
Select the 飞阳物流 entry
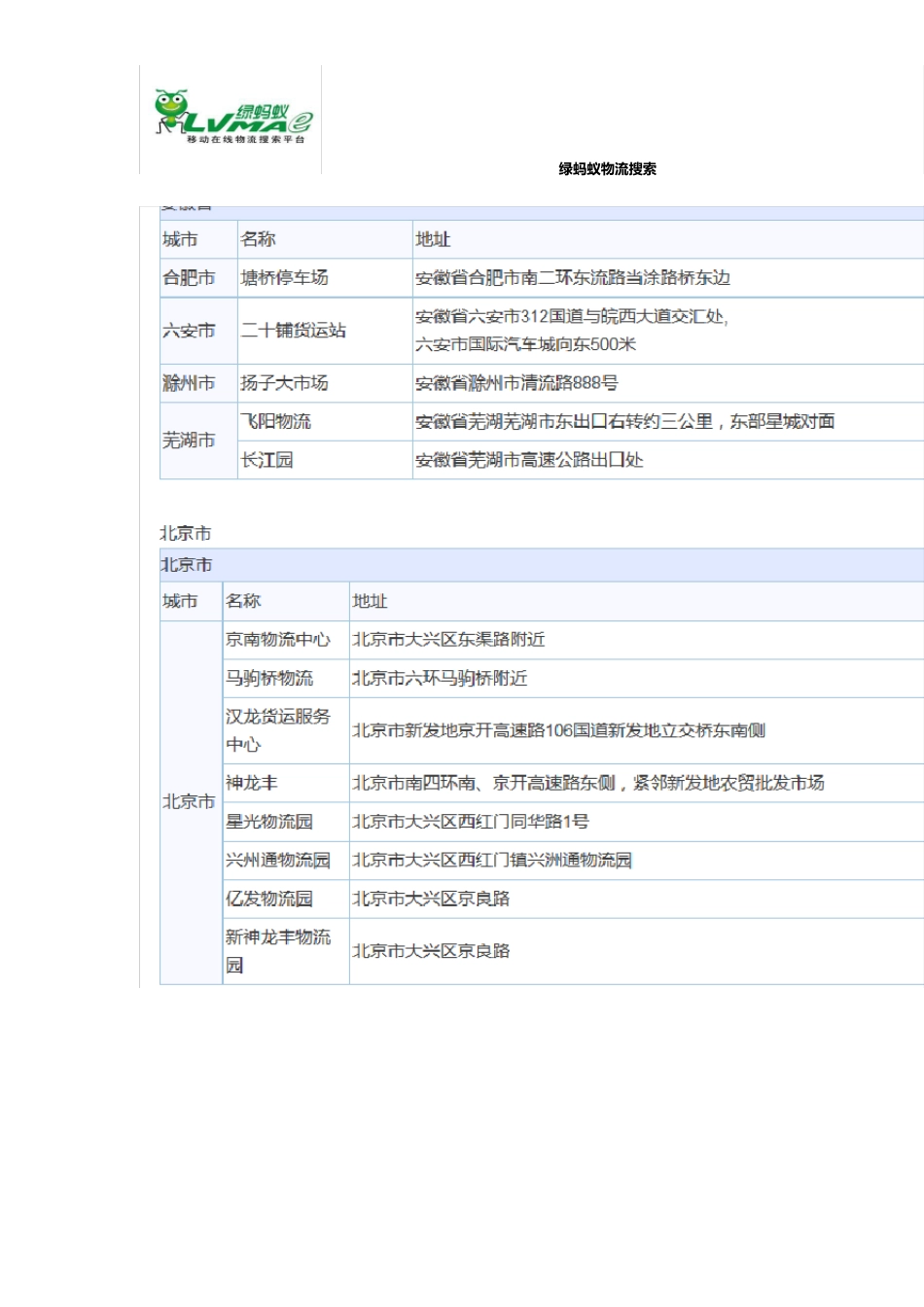pos(275,421)
